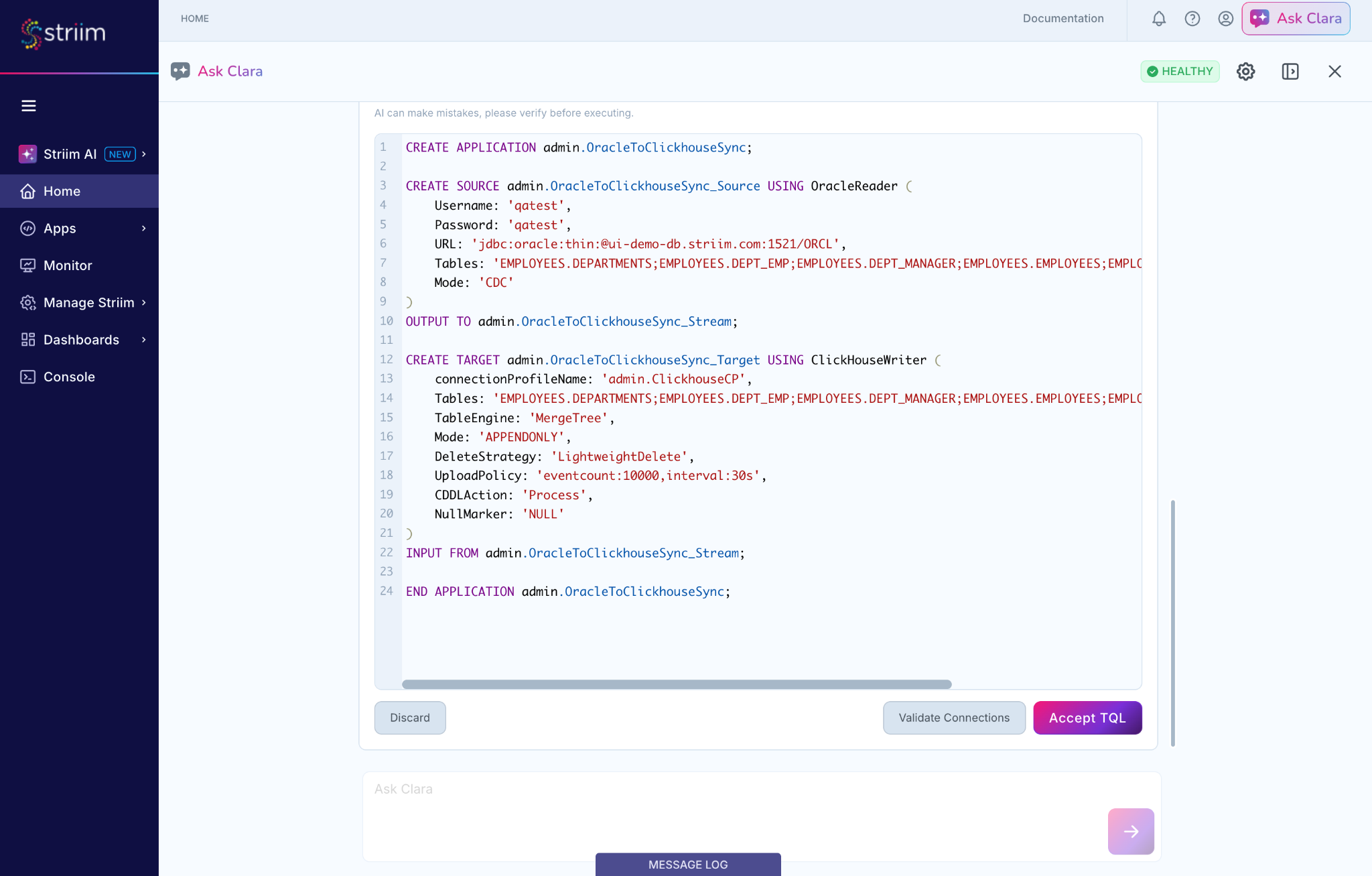Toggle the side panel layout icon

(x=1290, y=71)
